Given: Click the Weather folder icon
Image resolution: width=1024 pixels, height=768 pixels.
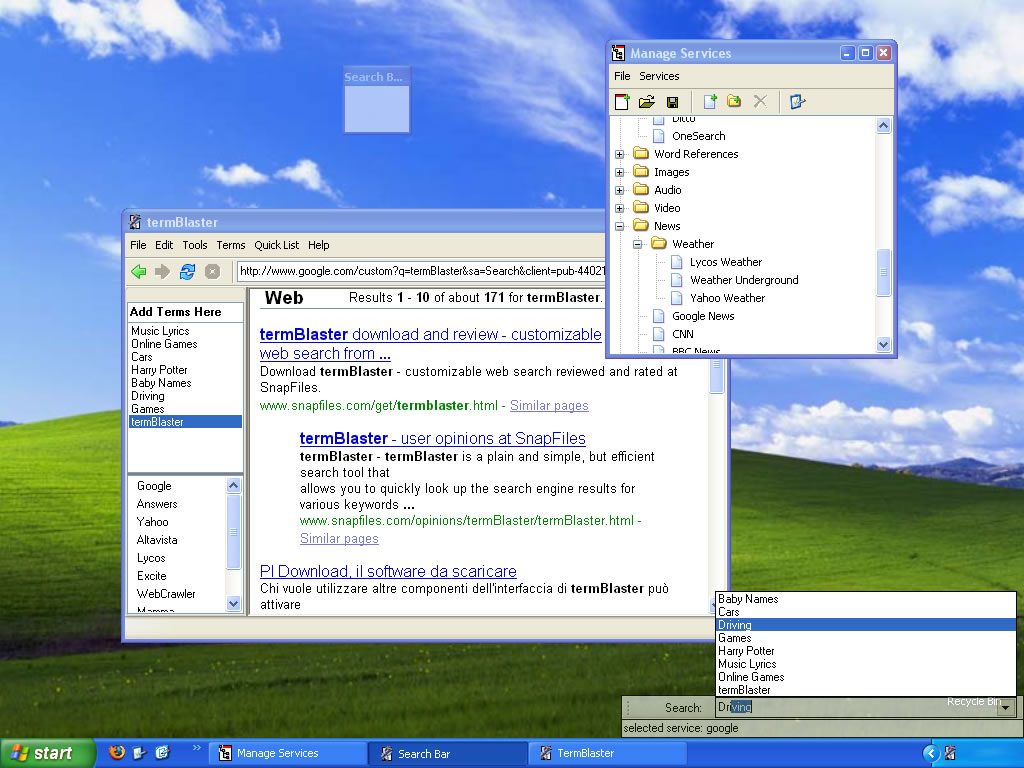Looking at the screenshot, I should coord(659,244).
